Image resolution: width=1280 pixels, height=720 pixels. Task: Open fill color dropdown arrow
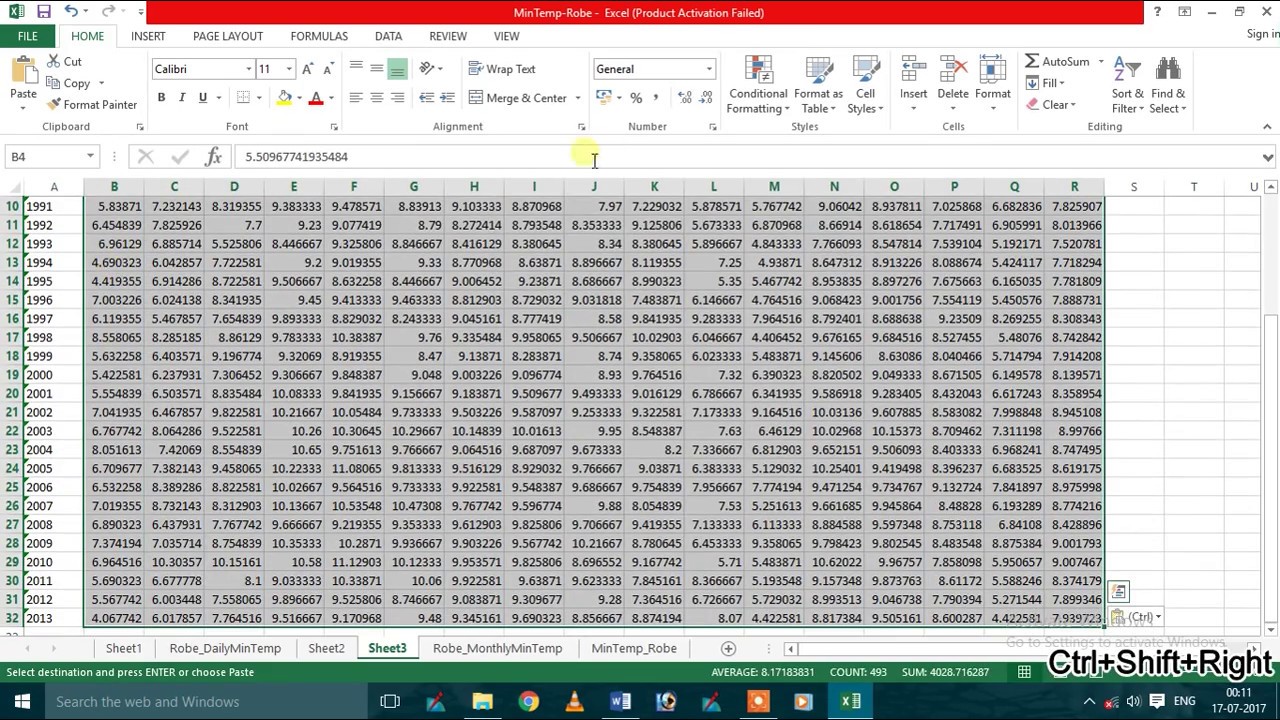[299, 98]
